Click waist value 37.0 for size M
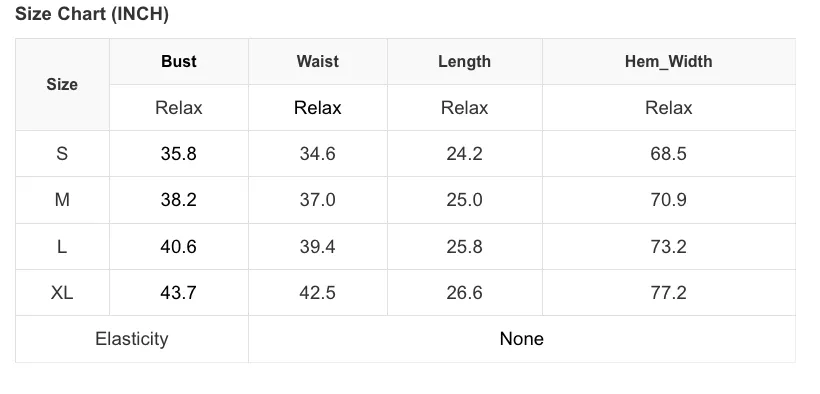 [317, 200]
